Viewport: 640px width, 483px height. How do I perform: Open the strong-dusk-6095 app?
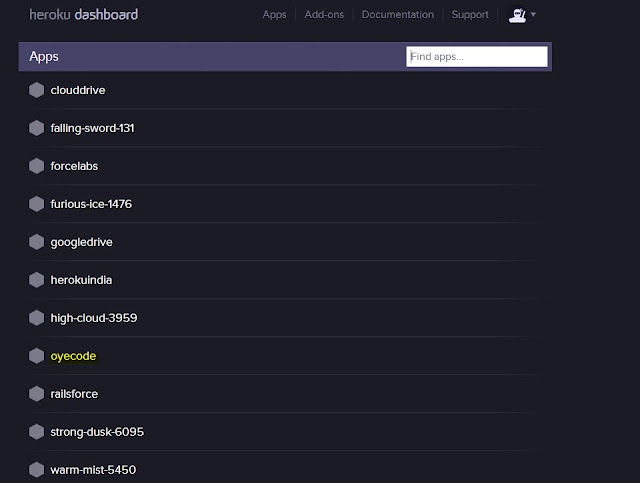tap(97, 432)
